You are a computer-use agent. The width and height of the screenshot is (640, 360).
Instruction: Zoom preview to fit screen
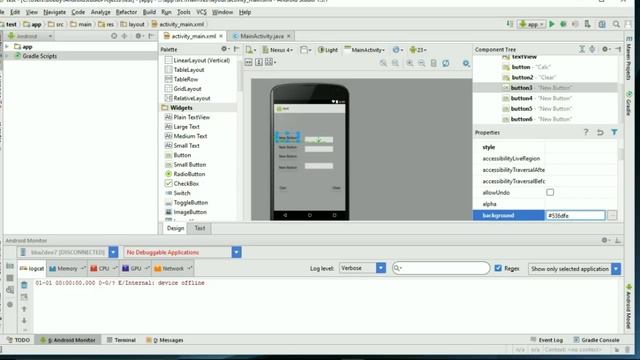tap(383, 63)
